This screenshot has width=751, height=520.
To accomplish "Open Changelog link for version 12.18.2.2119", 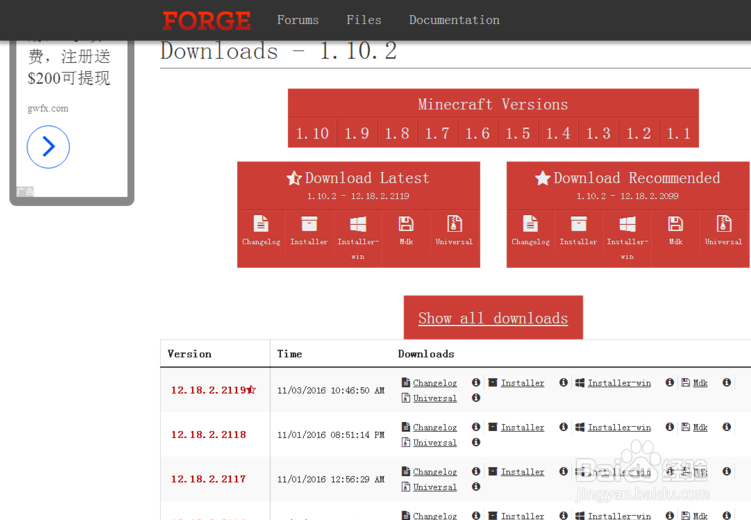I will coord(434,383).
